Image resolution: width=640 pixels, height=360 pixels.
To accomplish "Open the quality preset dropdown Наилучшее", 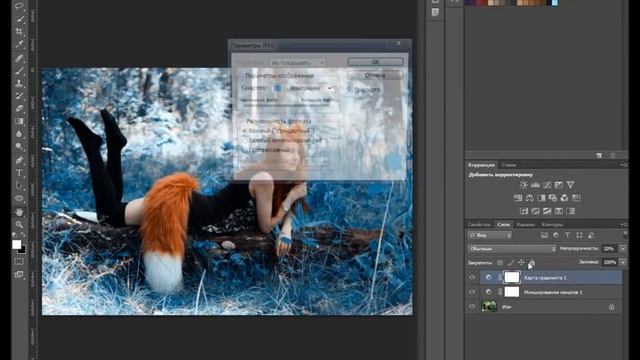I will pos(311,88).
